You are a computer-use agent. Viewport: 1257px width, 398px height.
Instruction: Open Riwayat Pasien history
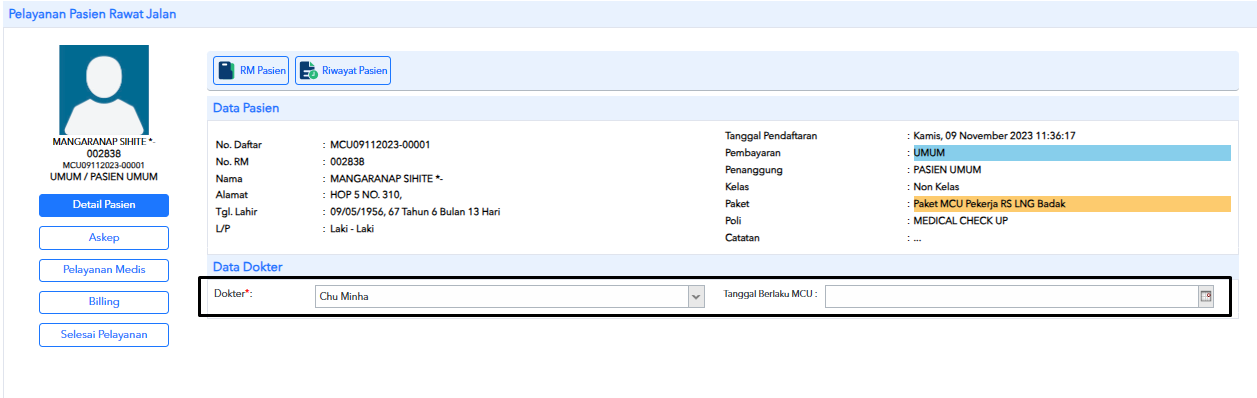(x=342, y=71)
